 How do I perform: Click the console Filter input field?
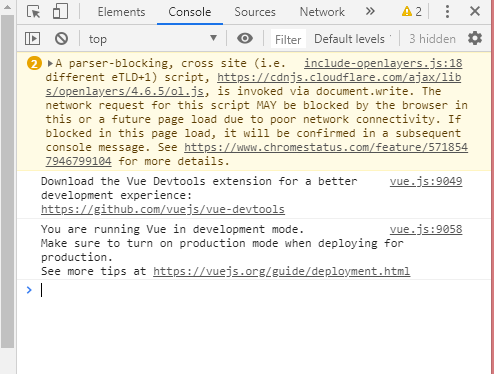pos(288,39)
